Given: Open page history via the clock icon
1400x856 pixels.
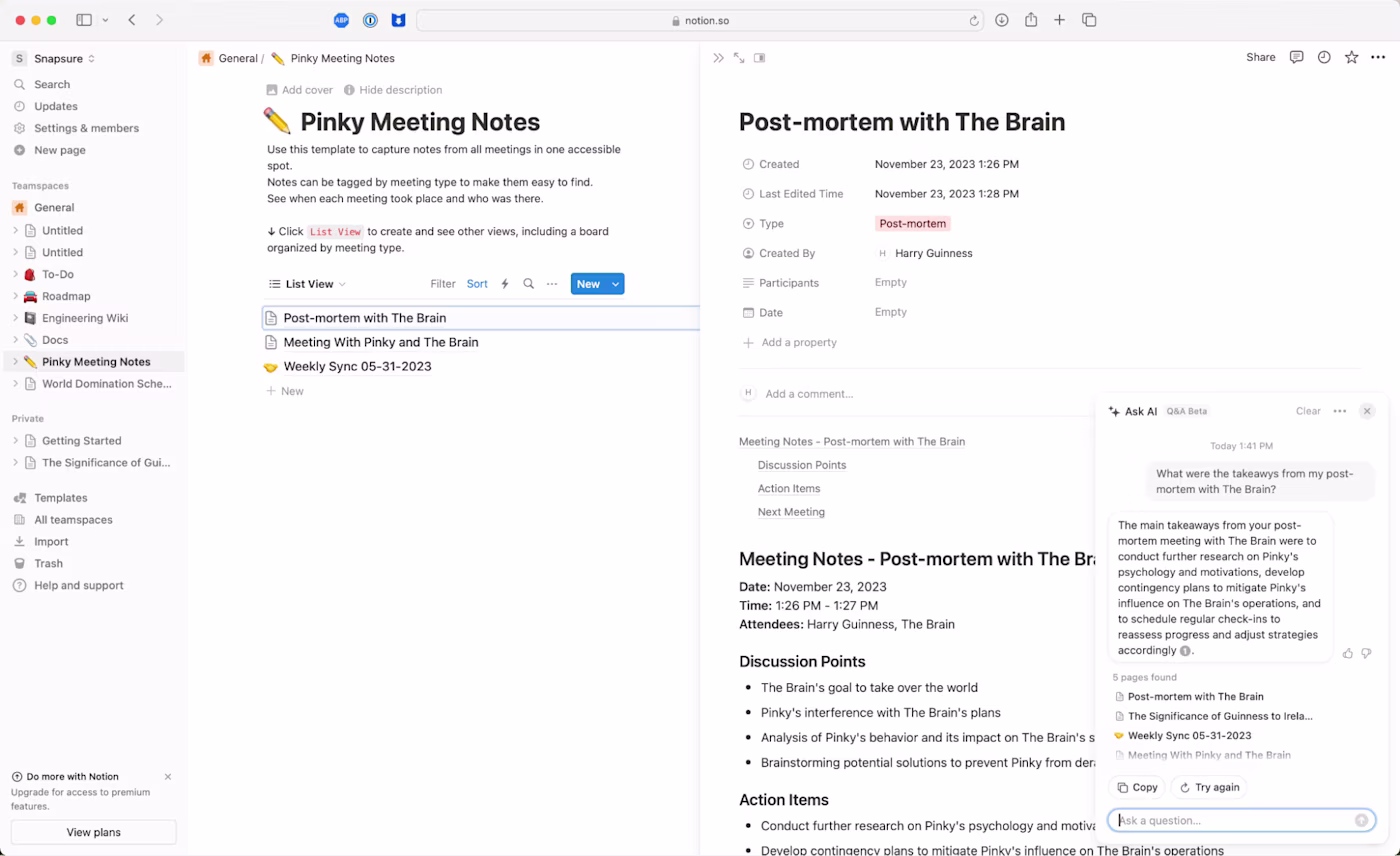Looking at the screenshot, I should [x=1324, y=57].
